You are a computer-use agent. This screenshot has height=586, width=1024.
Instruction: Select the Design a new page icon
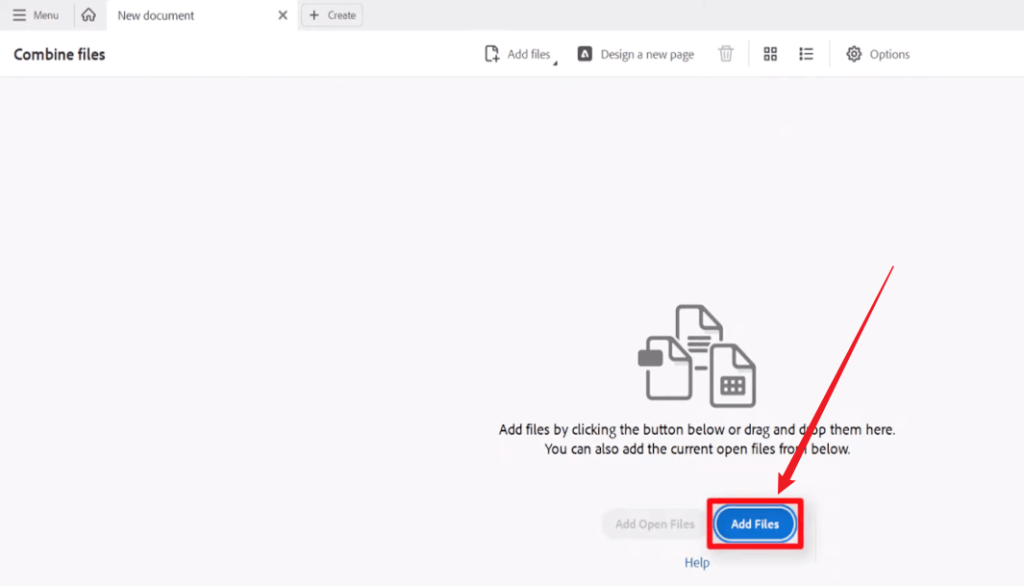click(585, 53)
